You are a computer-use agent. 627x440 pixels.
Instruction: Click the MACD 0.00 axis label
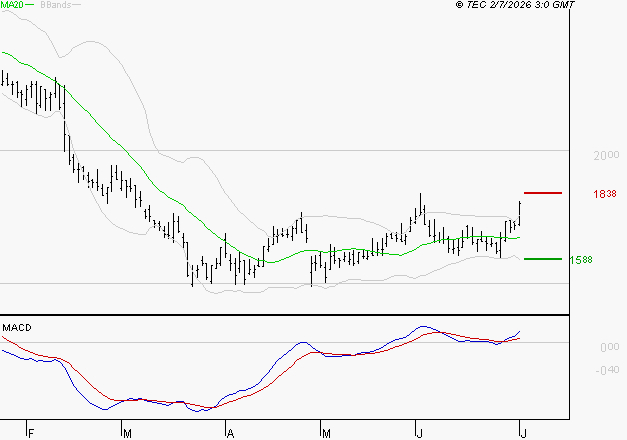point(610,347)
